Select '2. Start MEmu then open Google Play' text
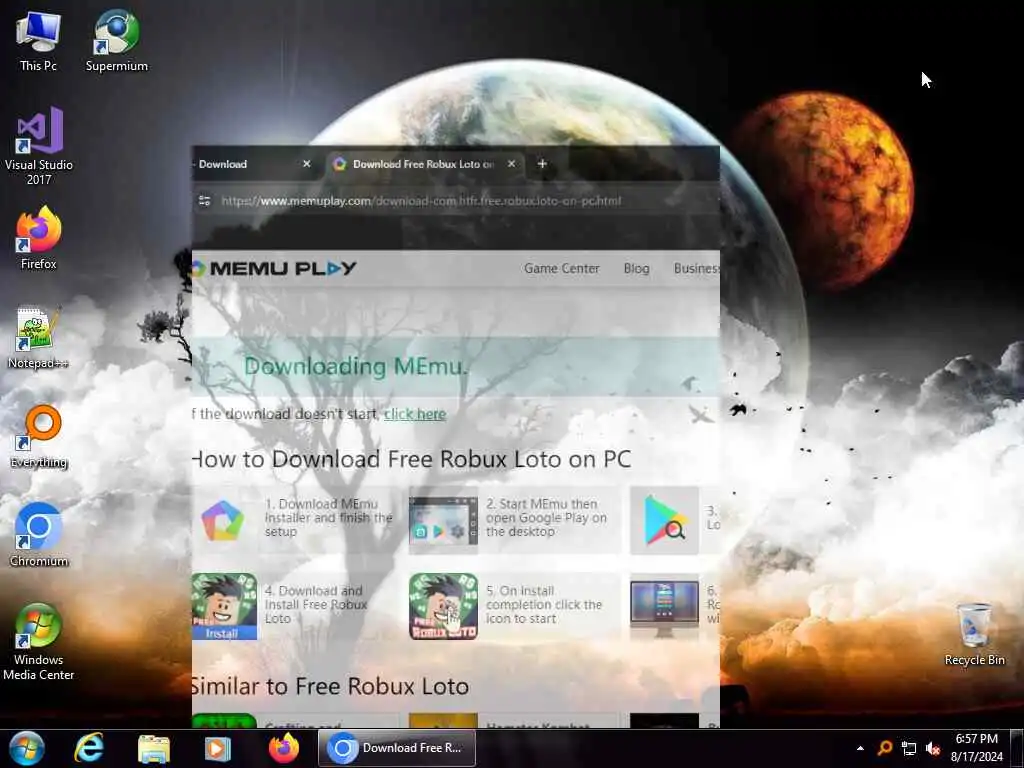Viewport: 1024px width, 768px height. point(546,518)
